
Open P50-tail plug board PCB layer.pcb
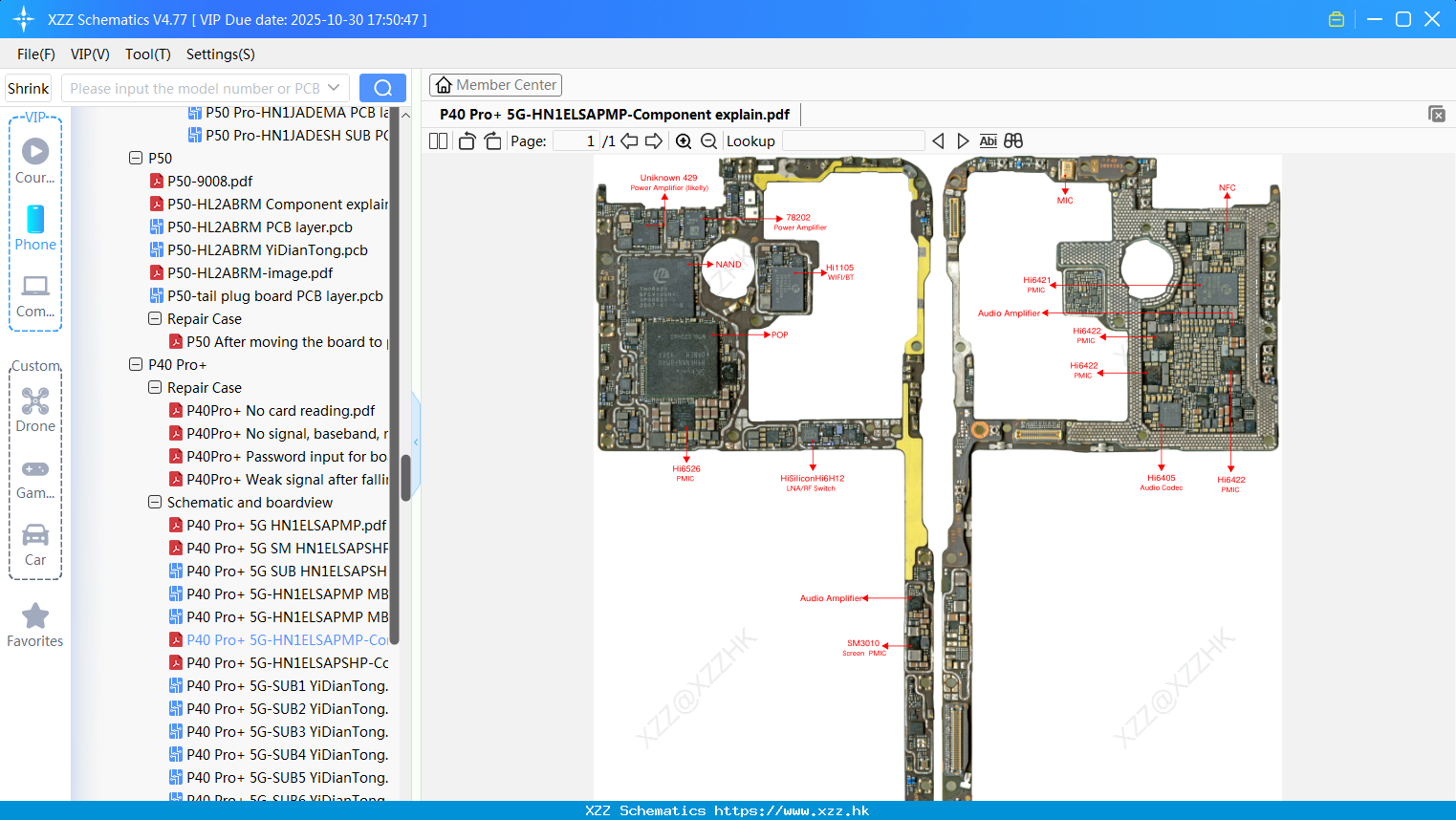[x=267, y=295]
